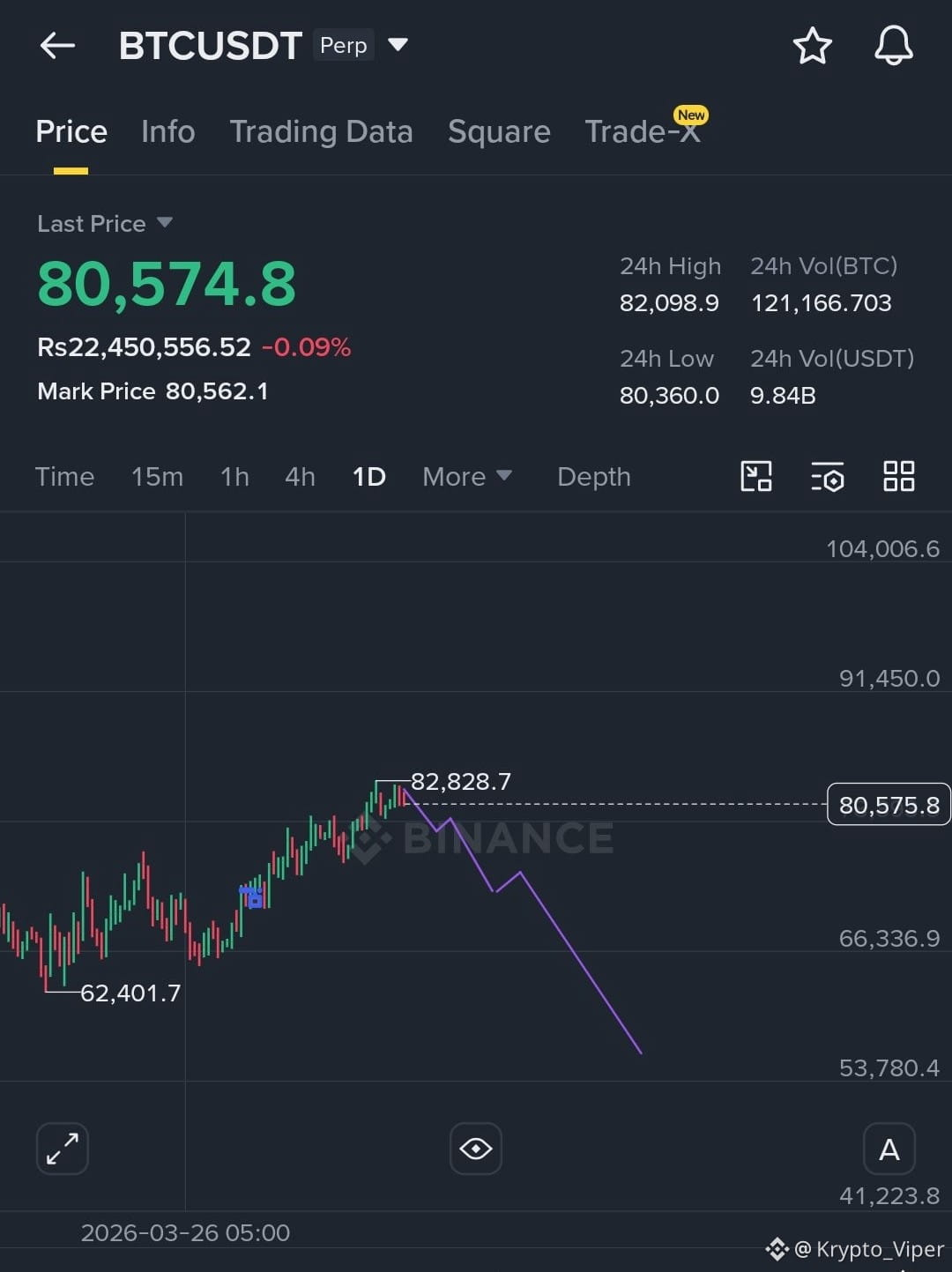The width and height of the screenshot is (952, 1272).
Task: Open the Square tab
Action: pos(499,132)
